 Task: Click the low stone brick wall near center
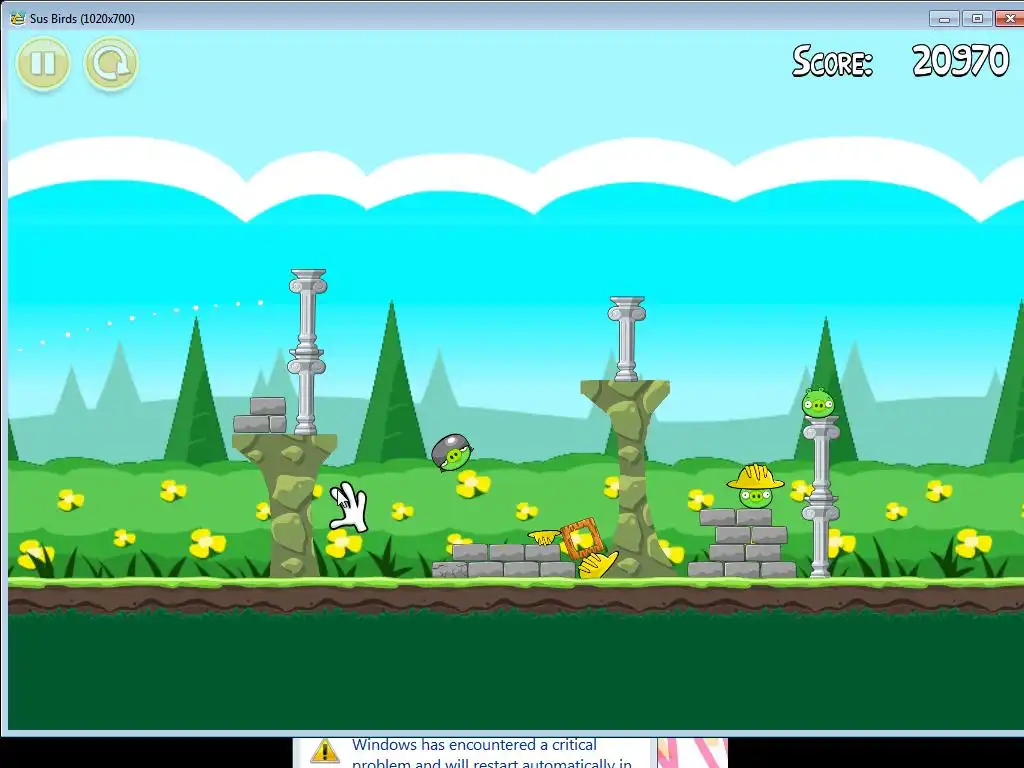point(504,561)
